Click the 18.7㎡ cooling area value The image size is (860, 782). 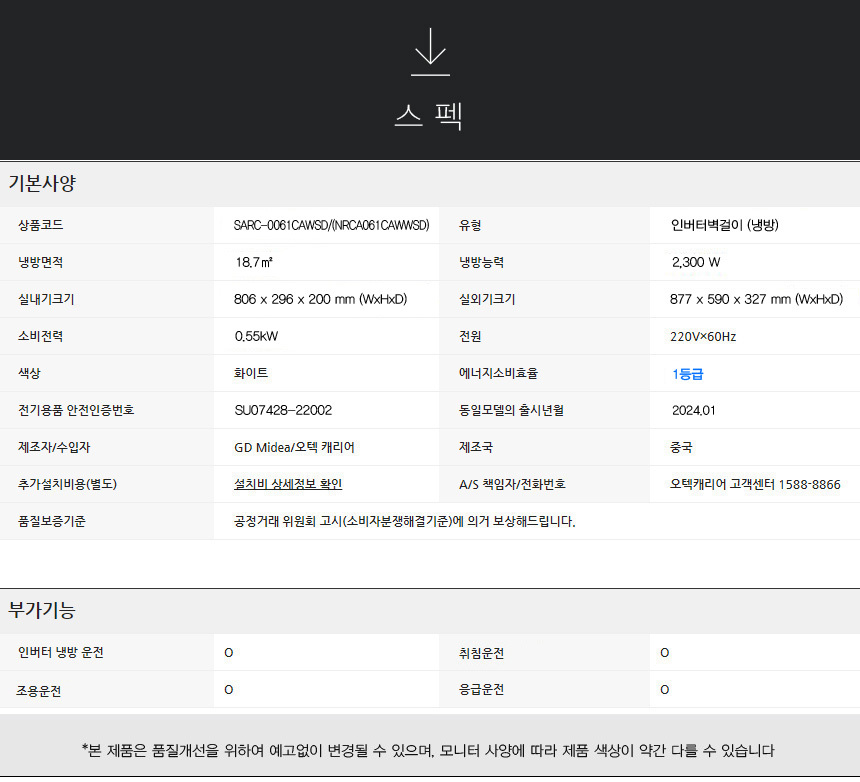tap(254, 263)
